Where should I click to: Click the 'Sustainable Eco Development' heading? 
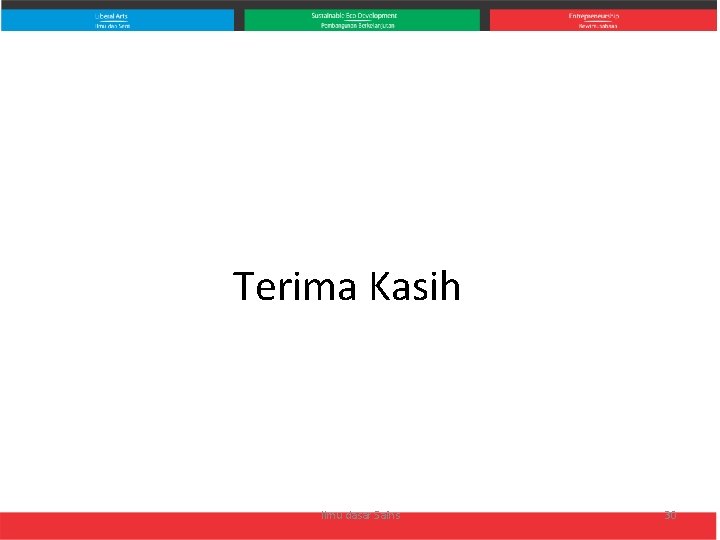[x=354, y=16]
